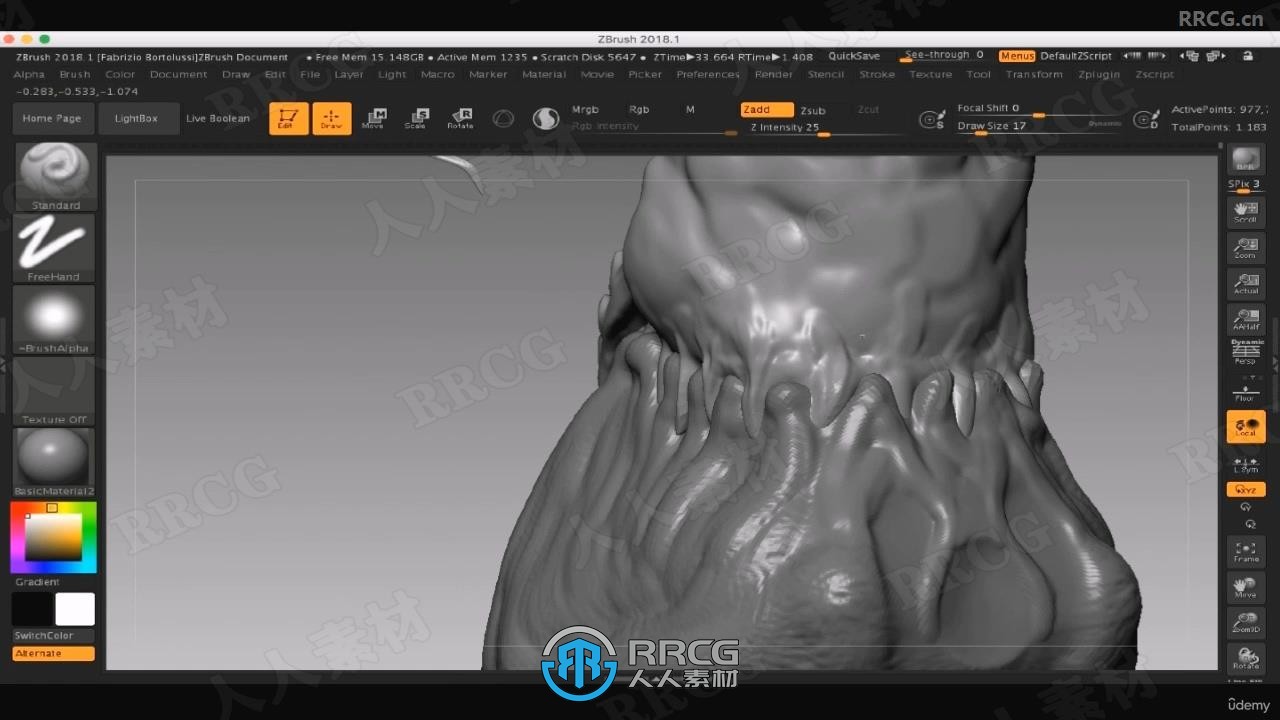Click the Move view icon on right shelf

1246,587
